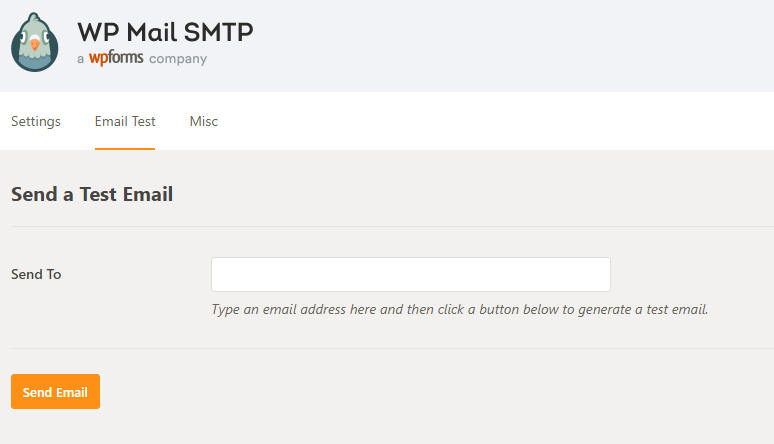
Task: Click the pigeon mascot's orange beak
Action: pos(35,45)
